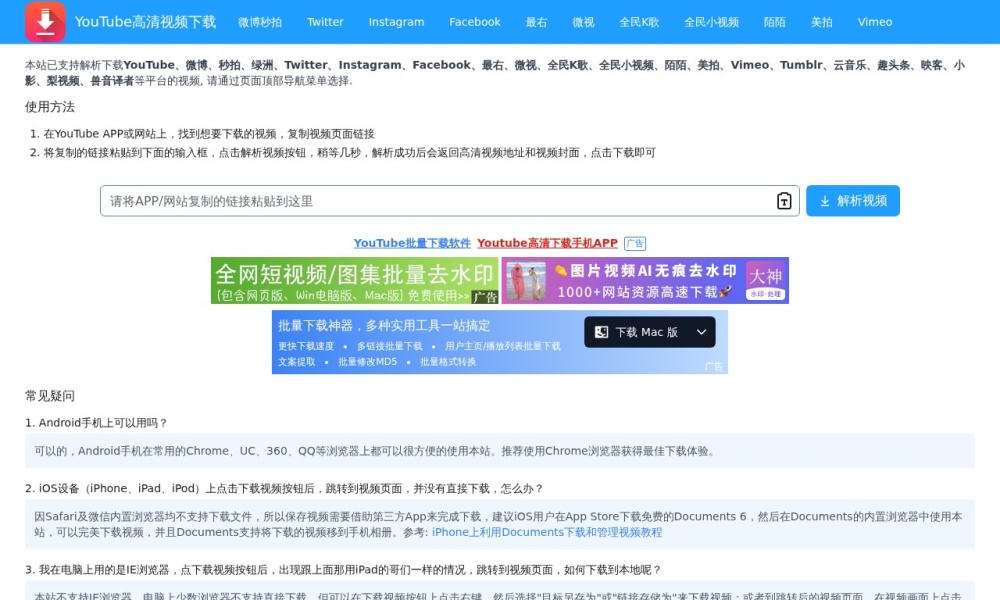The width and height of the screenshot is (1000, 600).
Task: Click step 1 '在YouTube APP或网站上' instruction
Action: pos(209,134)
